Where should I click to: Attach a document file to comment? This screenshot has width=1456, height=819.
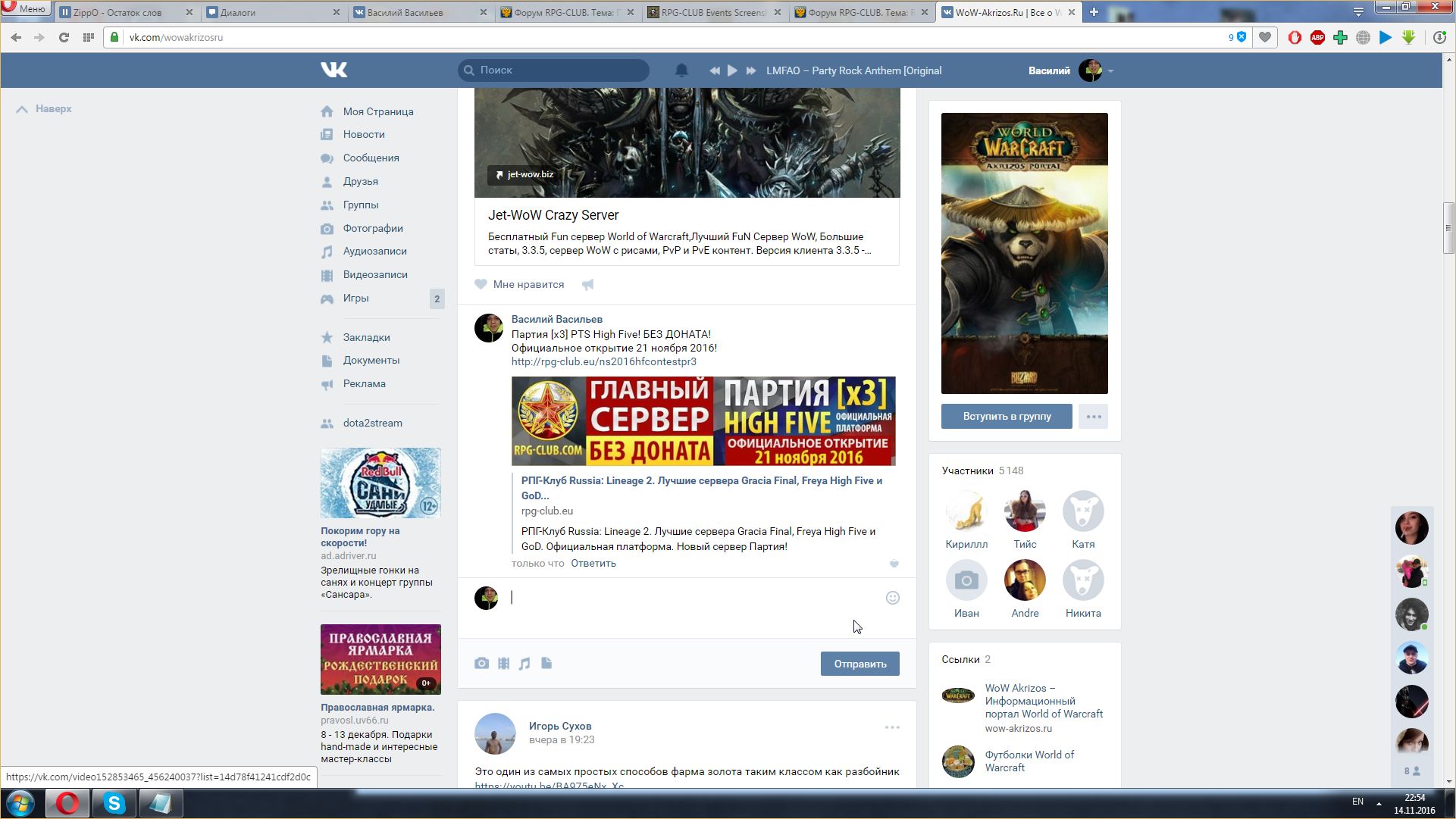click(x=546, y=664)
